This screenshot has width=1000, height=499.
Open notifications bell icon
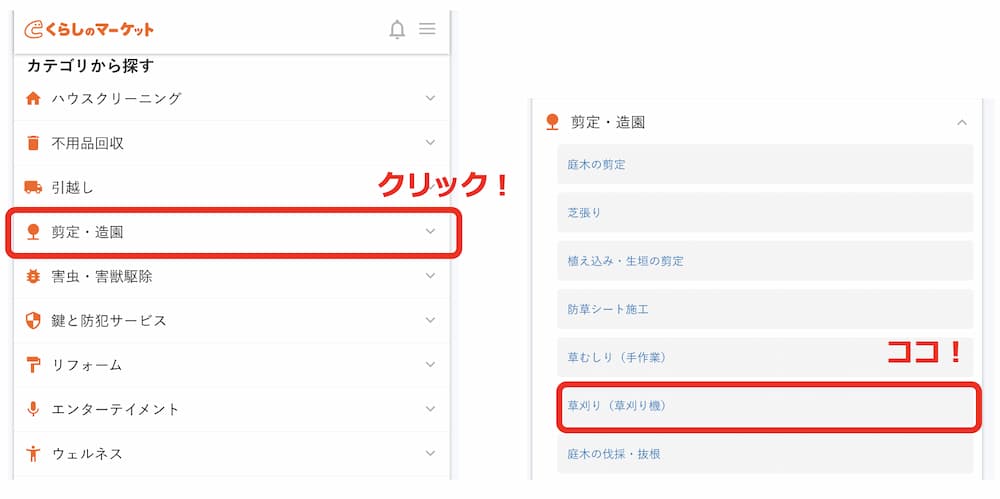tap(397, 29)
